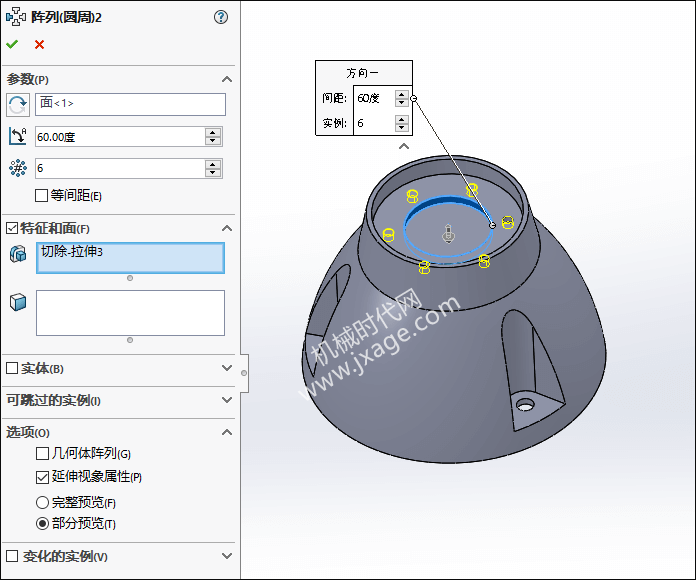Click the empty faces to pattern box
This screenshot has height=580, width=696.
pos(130,313)
